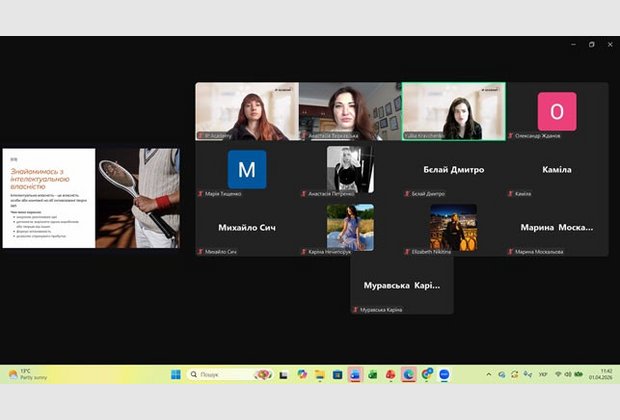Open the weather widget showing Partly sunny
Image resolution: width=620 pixels, height=420 pixels.
(x=28, y=374)
